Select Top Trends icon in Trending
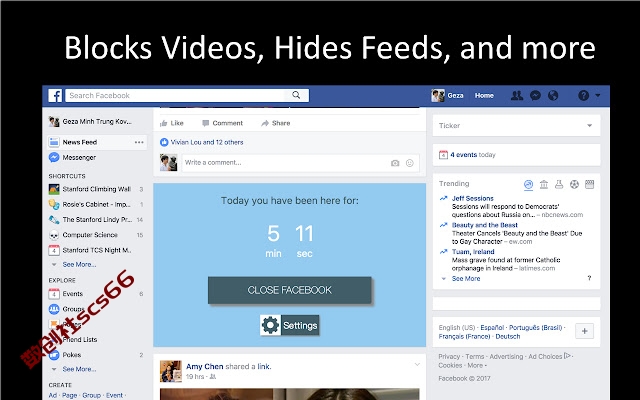 pos(528,185)
